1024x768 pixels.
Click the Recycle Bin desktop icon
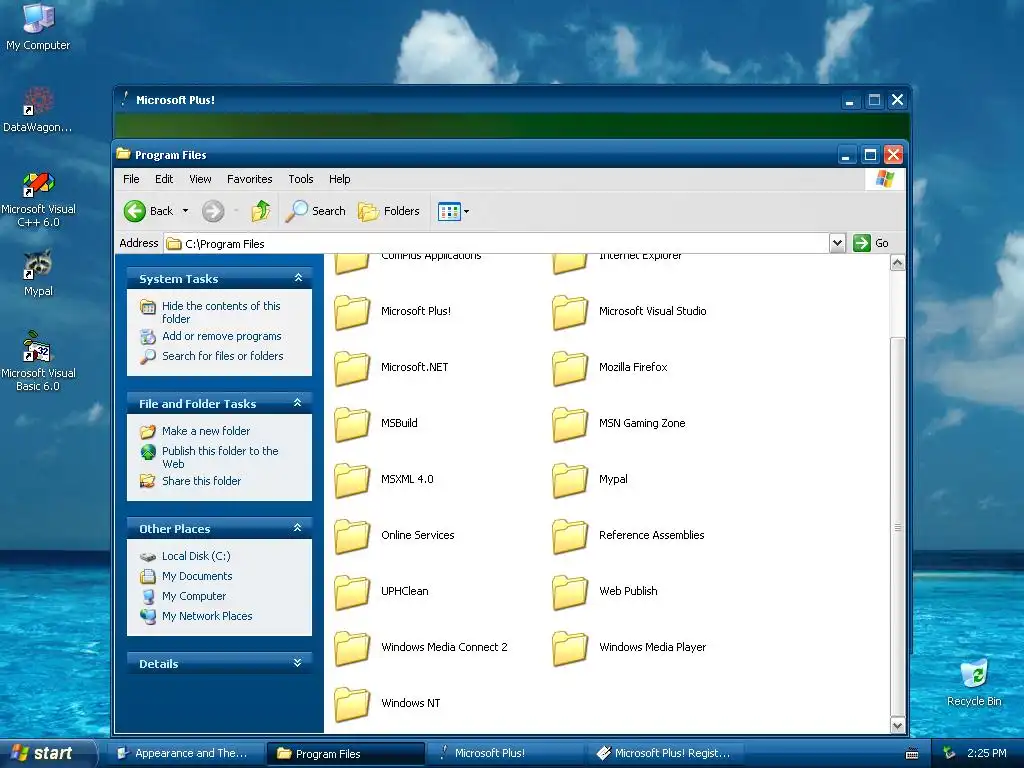tap(974, 683)
